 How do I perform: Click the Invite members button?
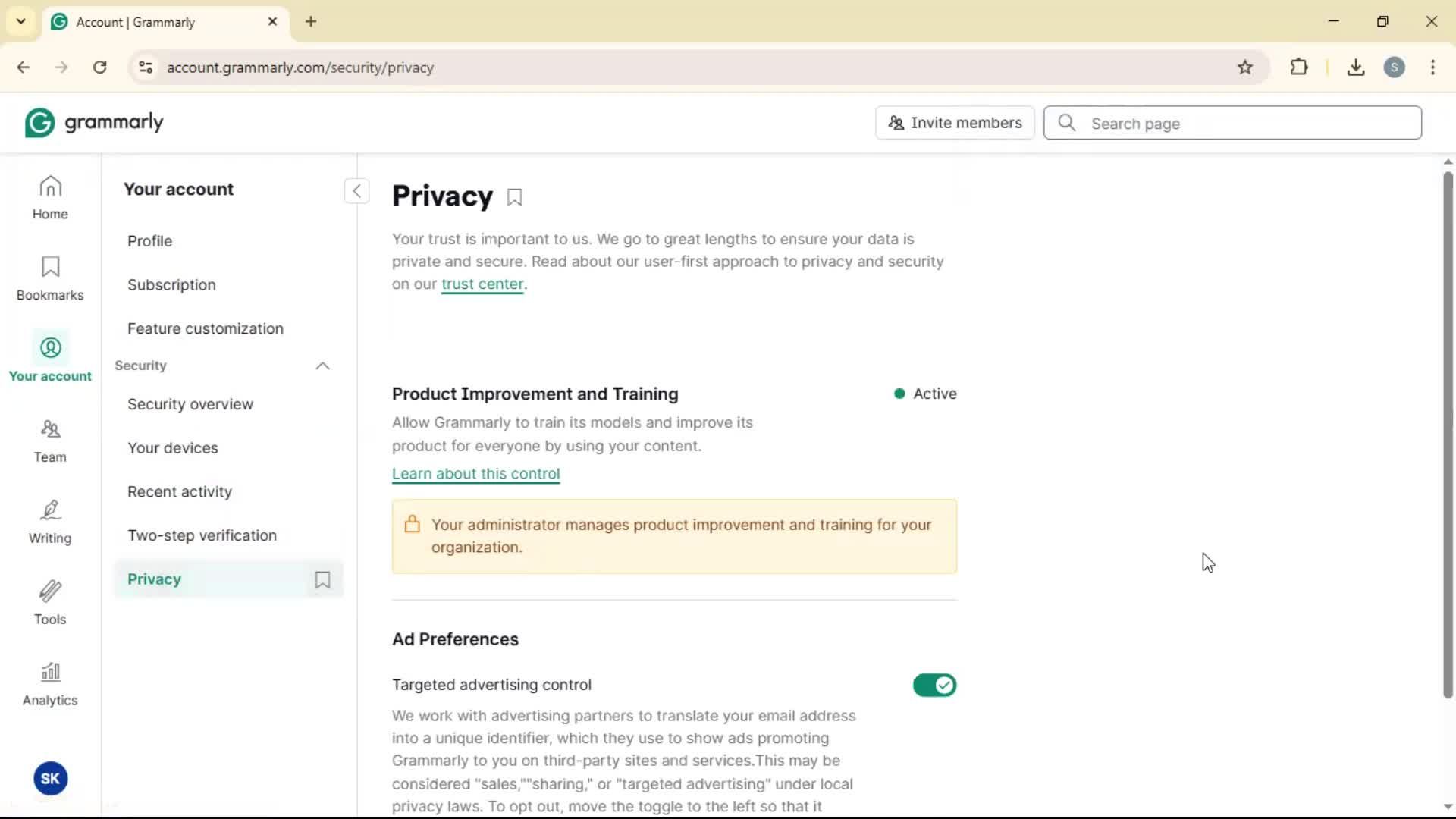coord(955,123)
